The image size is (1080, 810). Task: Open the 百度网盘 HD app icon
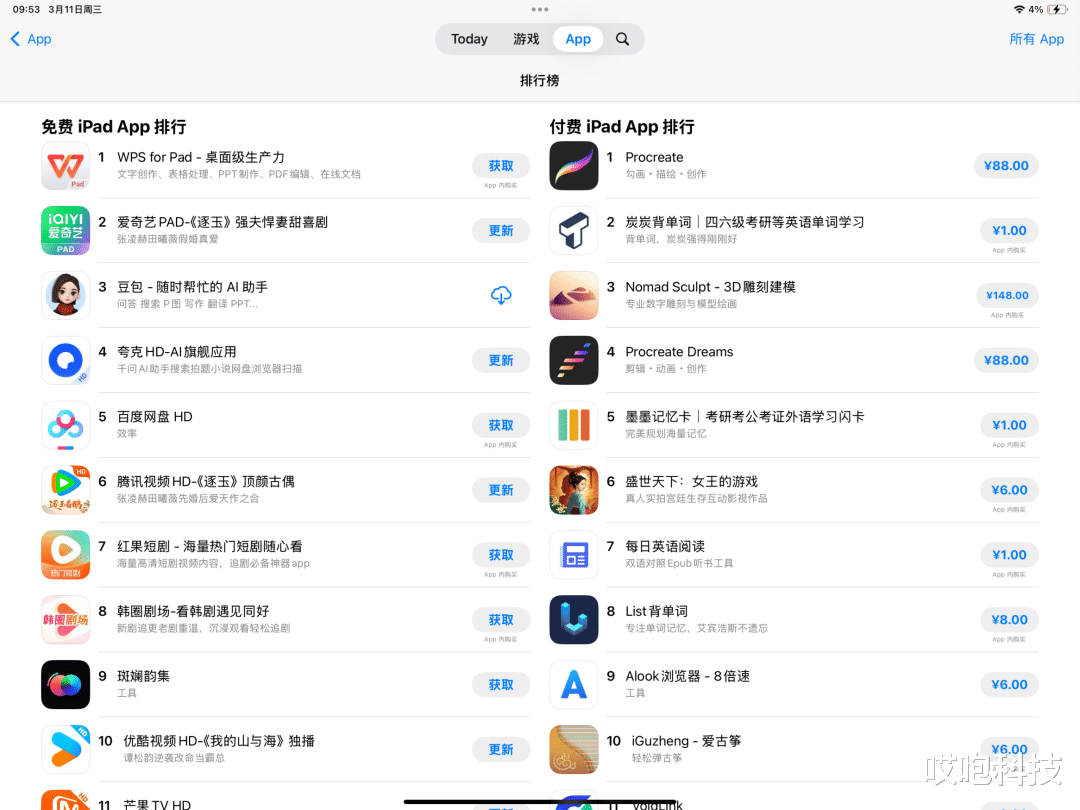(65, 425)
